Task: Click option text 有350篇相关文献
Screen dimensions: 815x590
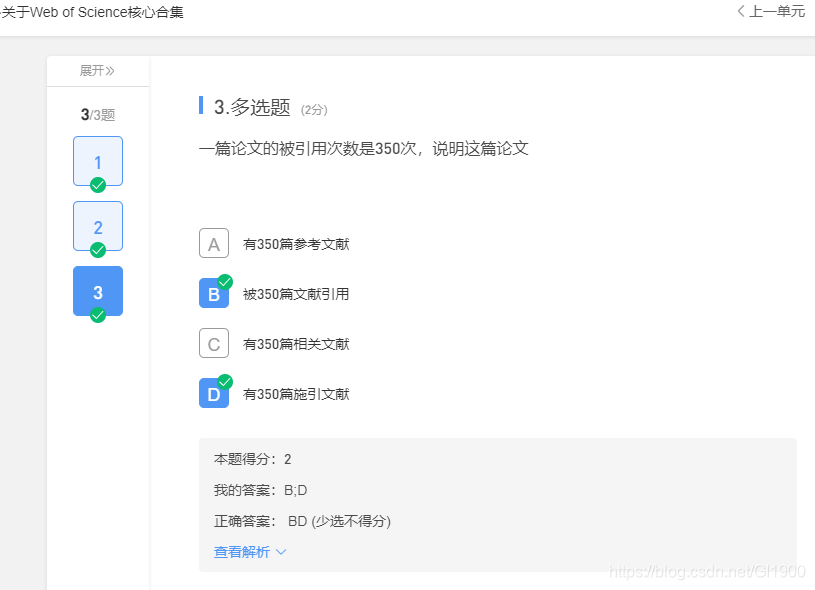Action: [296, 344]
